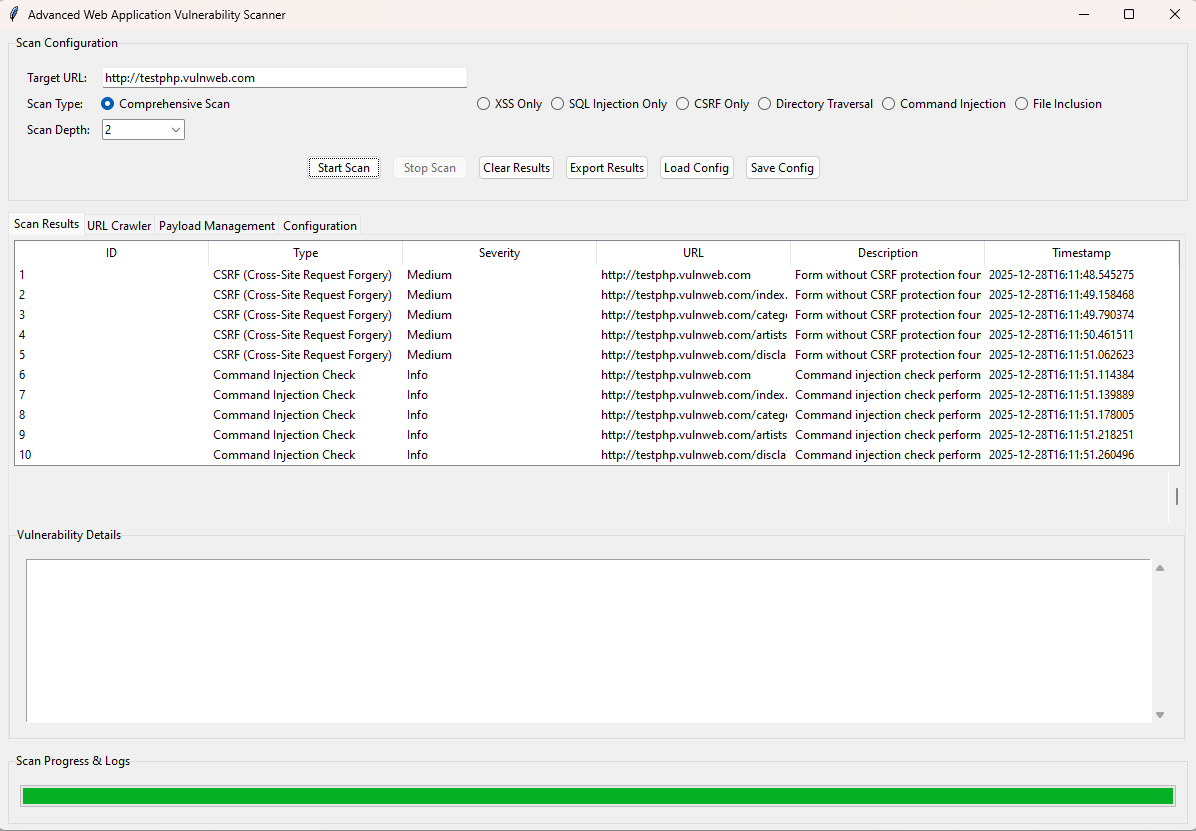The image size is (1196, 831).
Task: Save the current config
Action: coord(782,168)
